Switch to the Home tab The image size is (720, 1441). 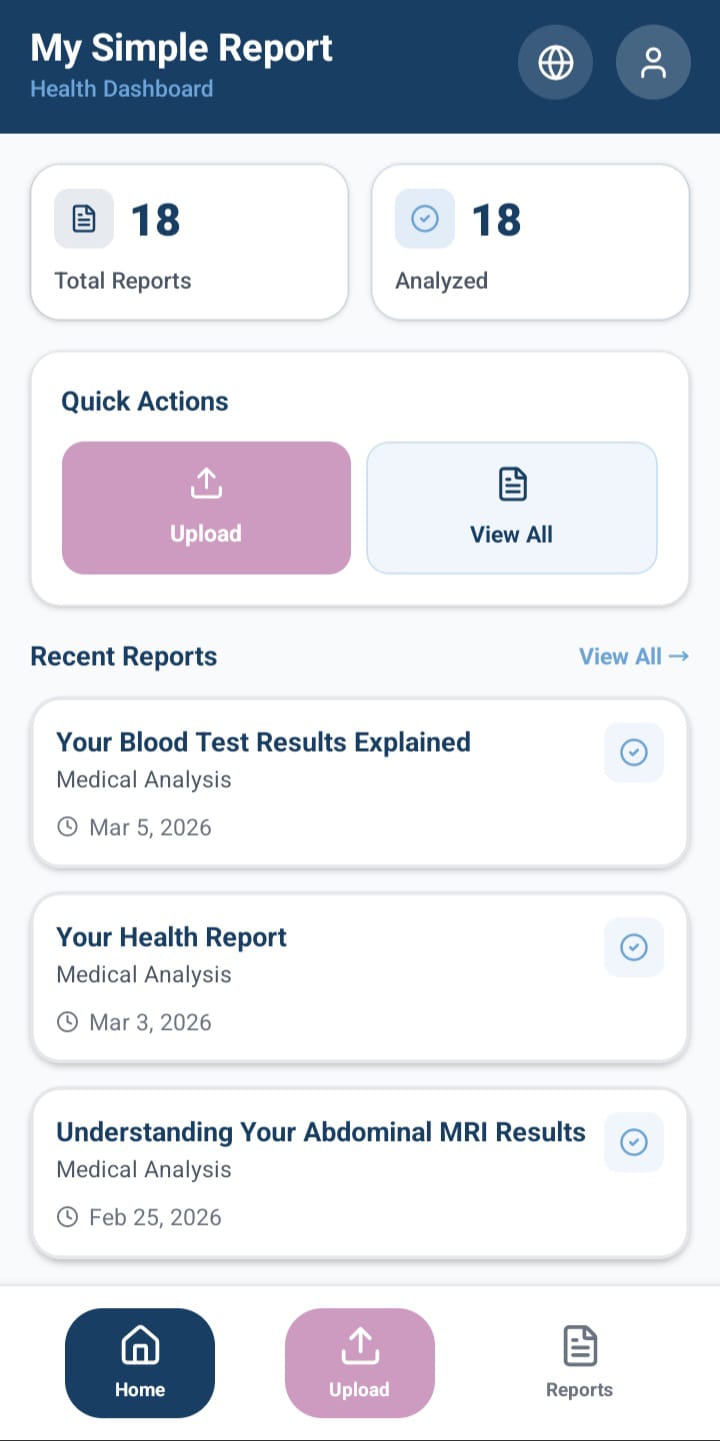tap(140, 1363)
